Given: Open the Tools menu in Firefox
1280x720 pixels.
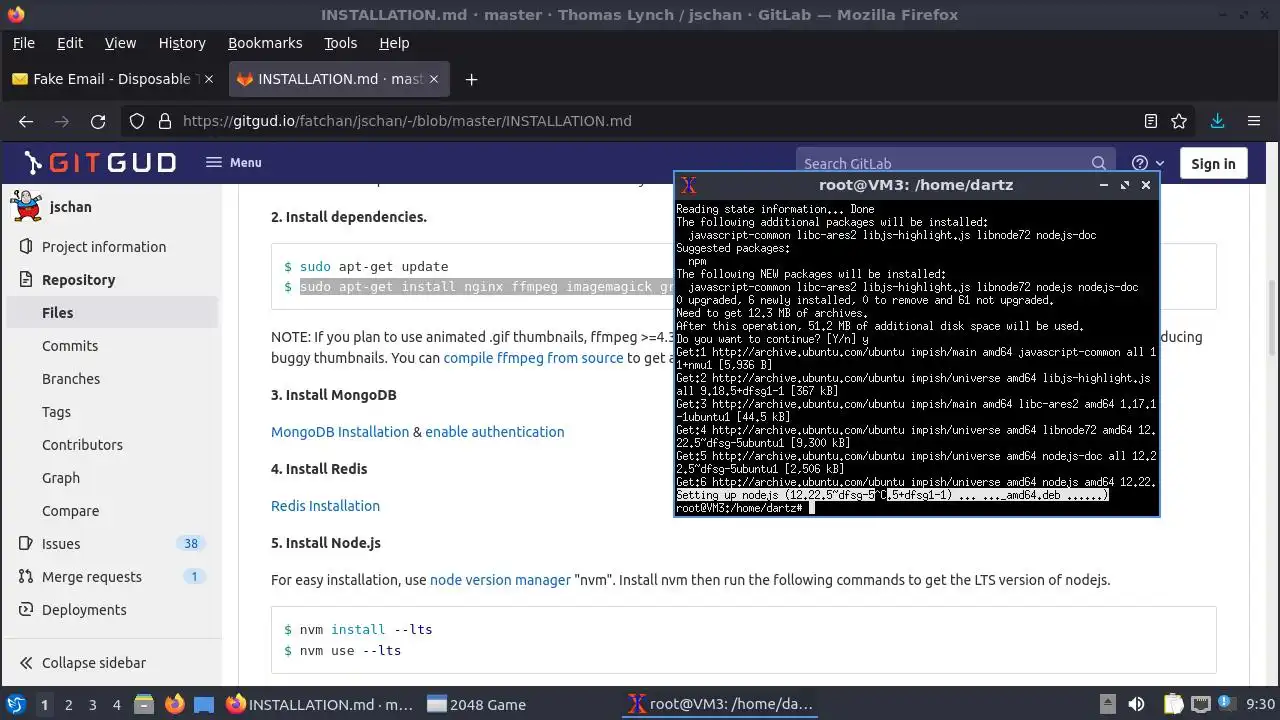Looking at the screenshot, I should click(x=340, y=43).
